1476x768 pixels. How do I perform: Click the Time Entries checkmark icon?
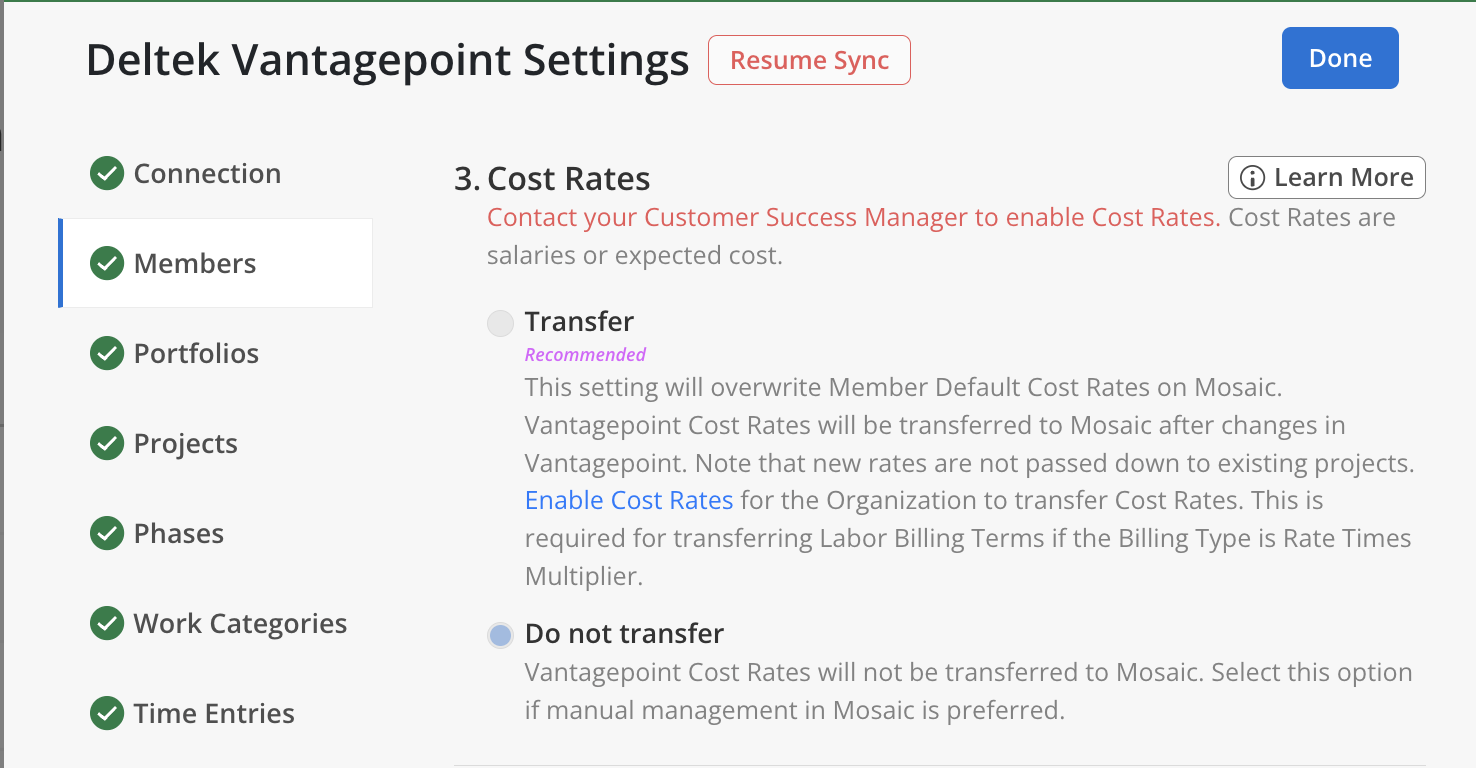click(107, 714)
